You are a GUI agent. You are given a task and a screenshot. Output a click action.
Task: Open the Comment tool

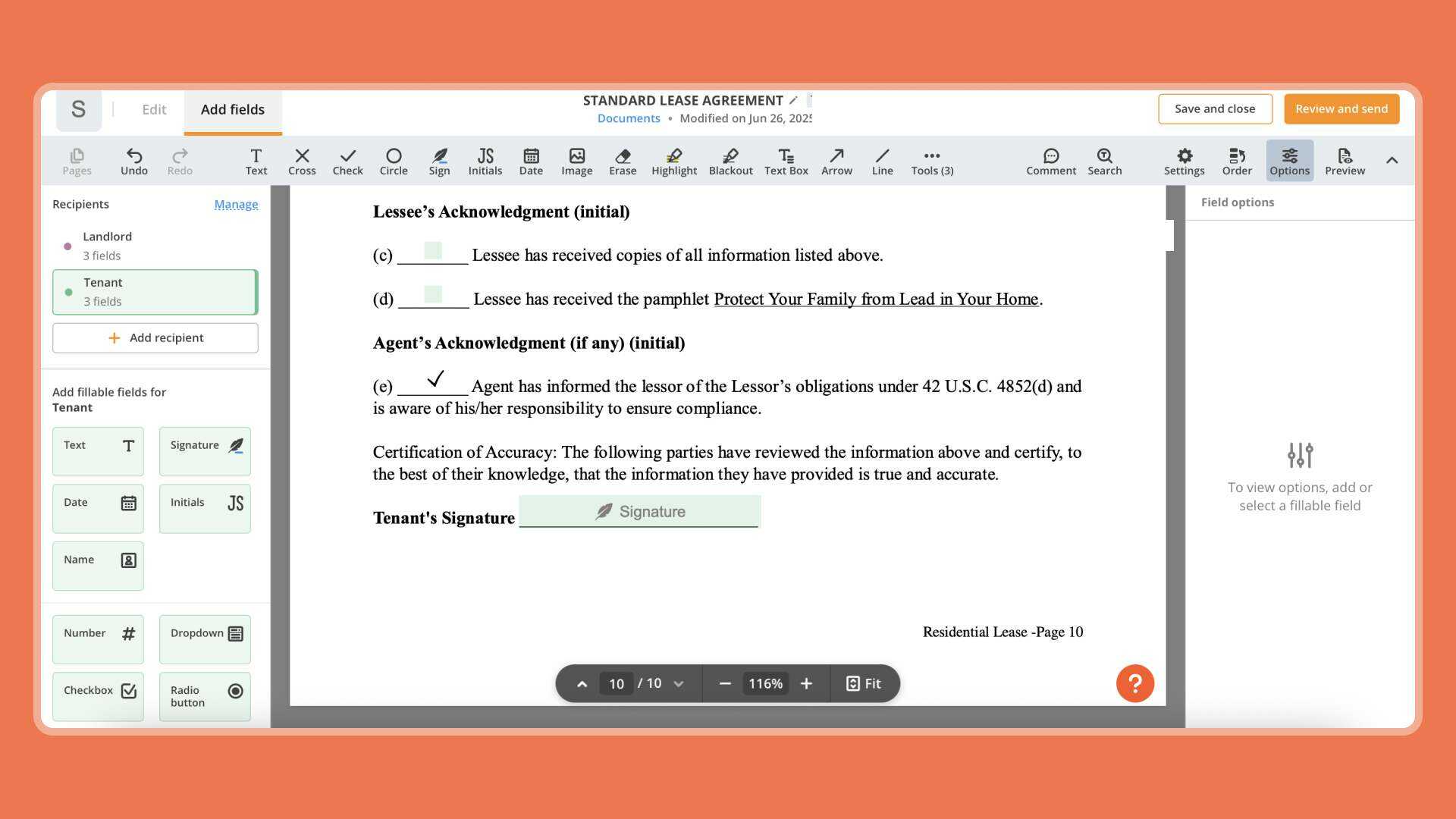1050,161
